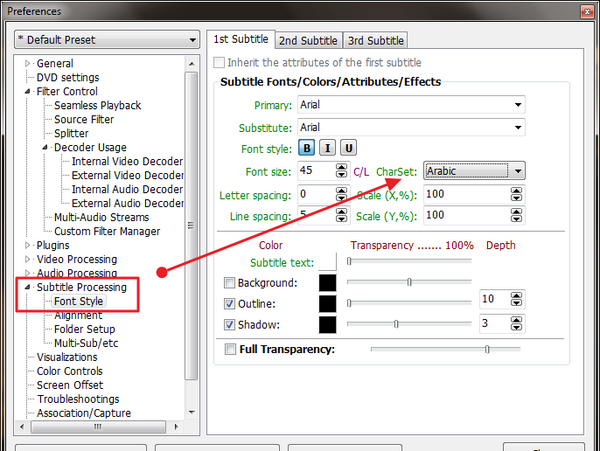Toggle Bold font style button

pyautogui.click(x=307, y=148)
